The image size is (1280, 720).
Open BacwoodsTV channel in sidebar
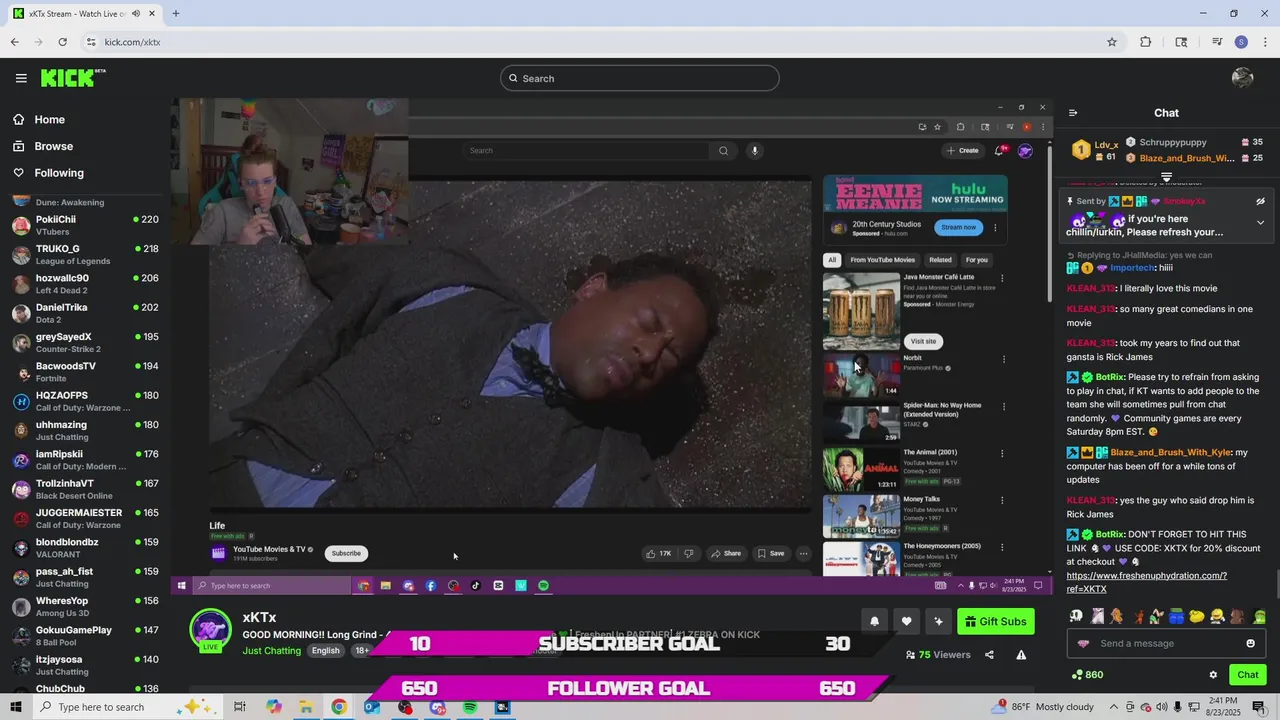coord(85,372)
